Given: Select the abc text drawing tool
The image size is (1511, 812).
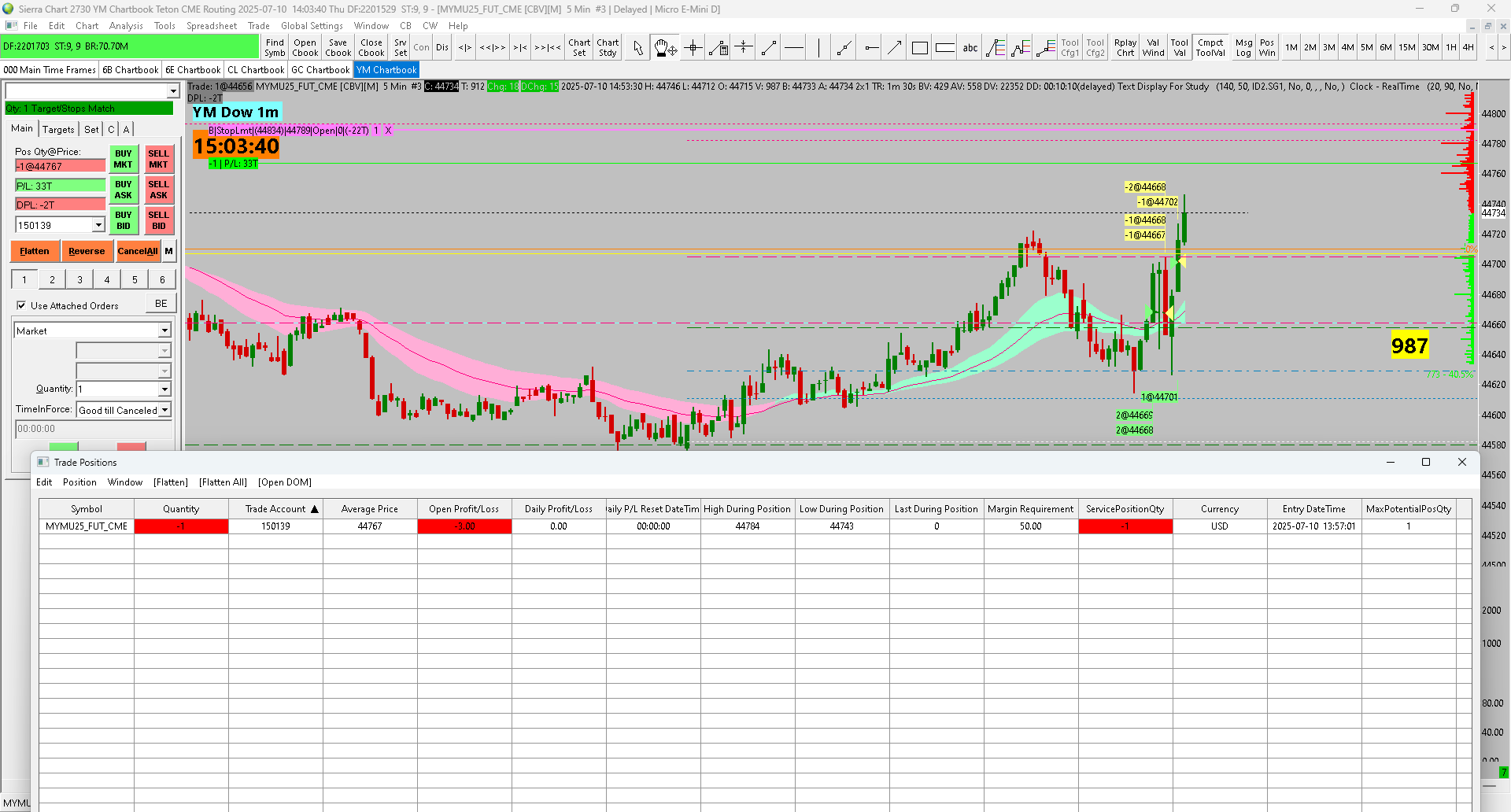Looking at the screenshot, I should tap(970, 48).
